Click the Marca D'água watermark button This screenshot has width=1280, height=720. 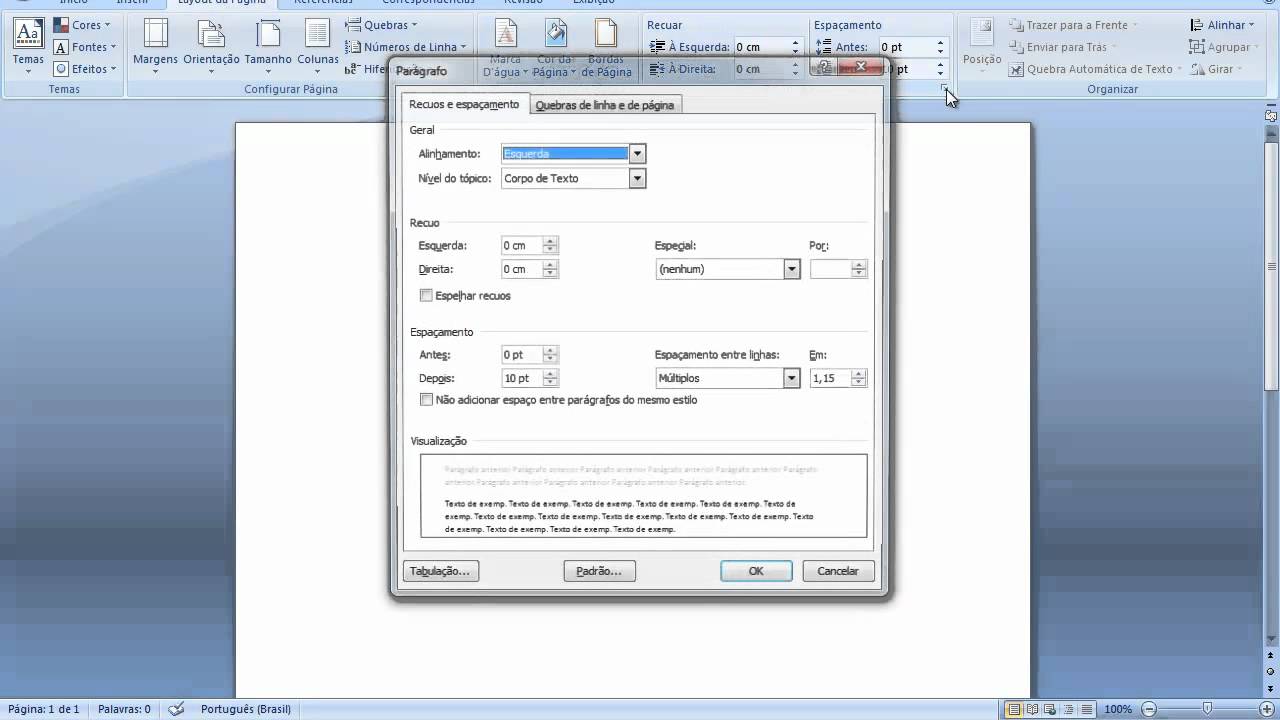506,46
